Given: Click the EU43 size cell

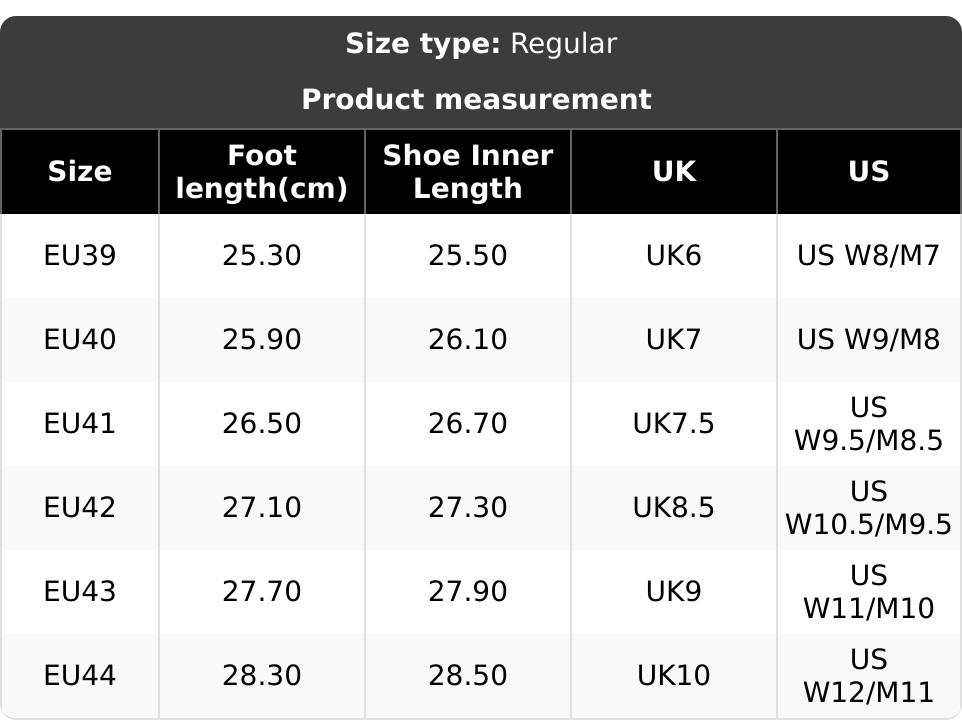Looking at the screenshot, I should (x=80, y=592).
